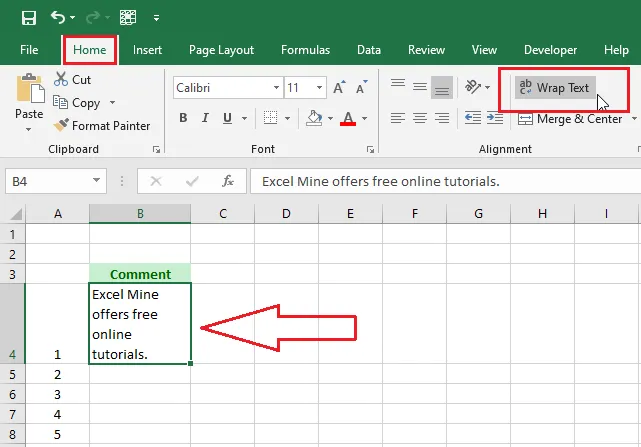Click the formula bar text field
Screen dimensions: 641x447
[x=446, y=181]
